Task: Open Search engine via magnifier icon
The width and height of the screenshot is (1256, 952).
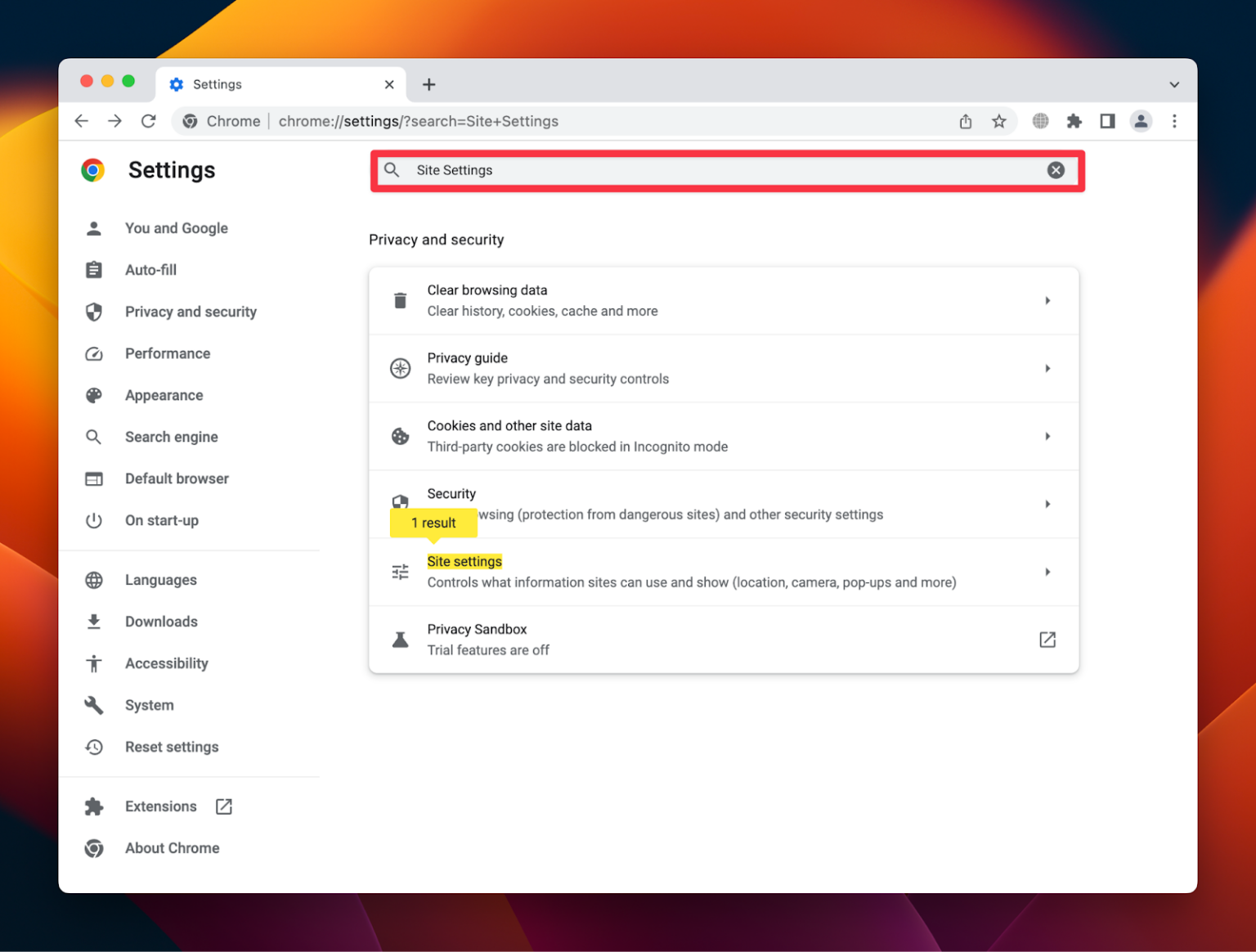Action: 94,437
